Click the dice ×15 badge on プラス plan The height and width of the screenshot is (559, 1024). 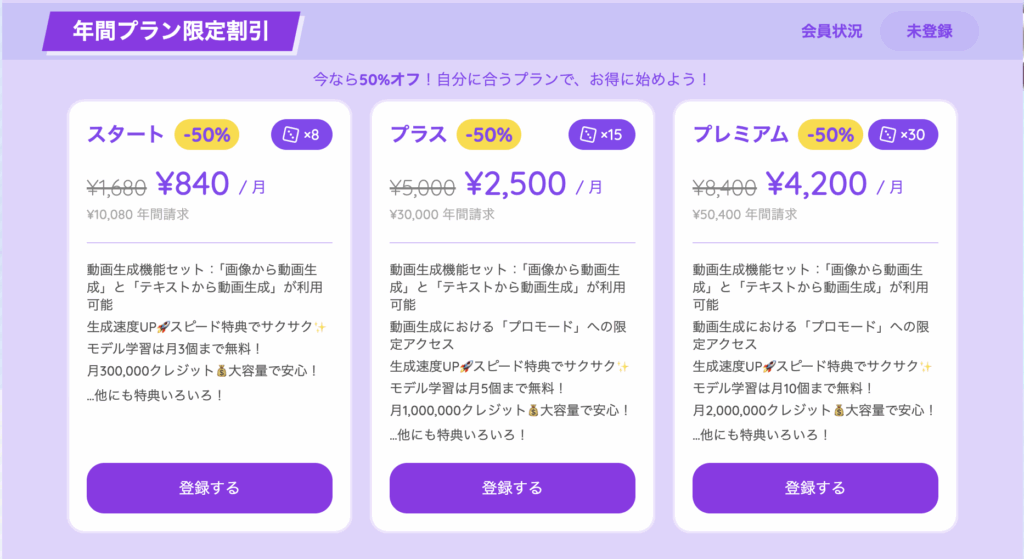coord(601,135)
